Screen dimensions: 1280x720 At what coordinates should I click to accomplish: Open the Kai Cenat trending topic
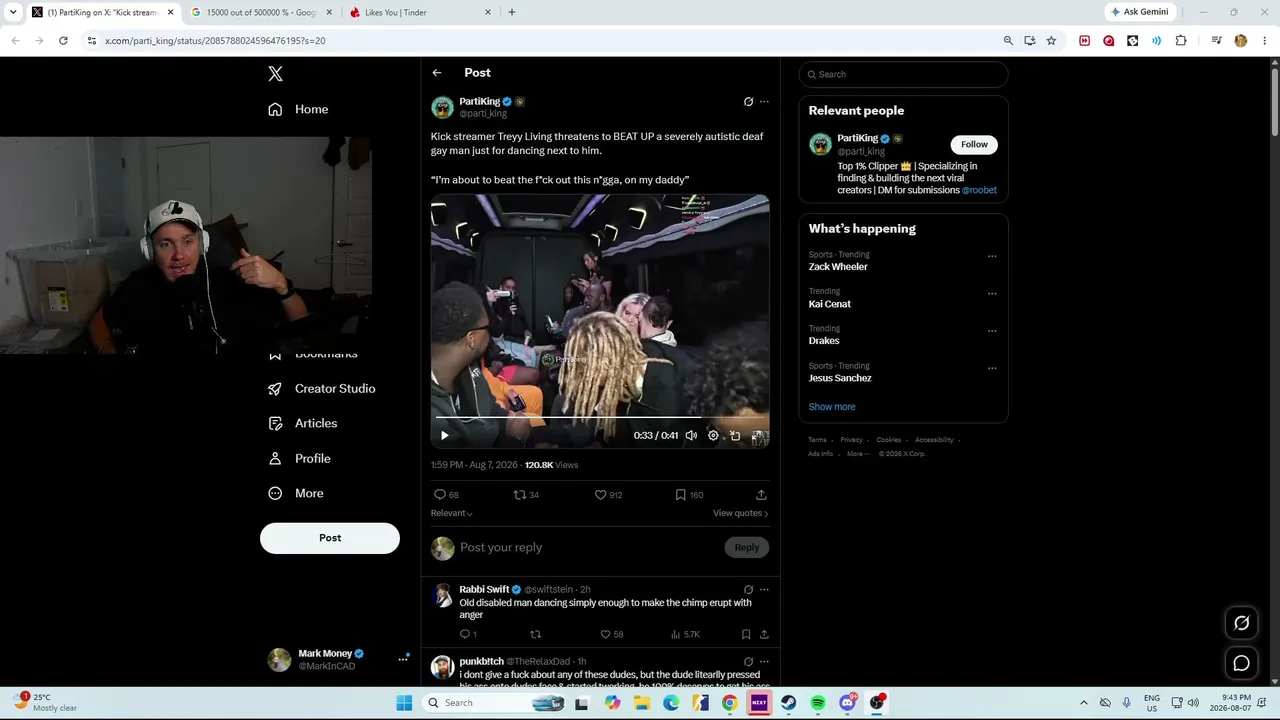point(830,304)
